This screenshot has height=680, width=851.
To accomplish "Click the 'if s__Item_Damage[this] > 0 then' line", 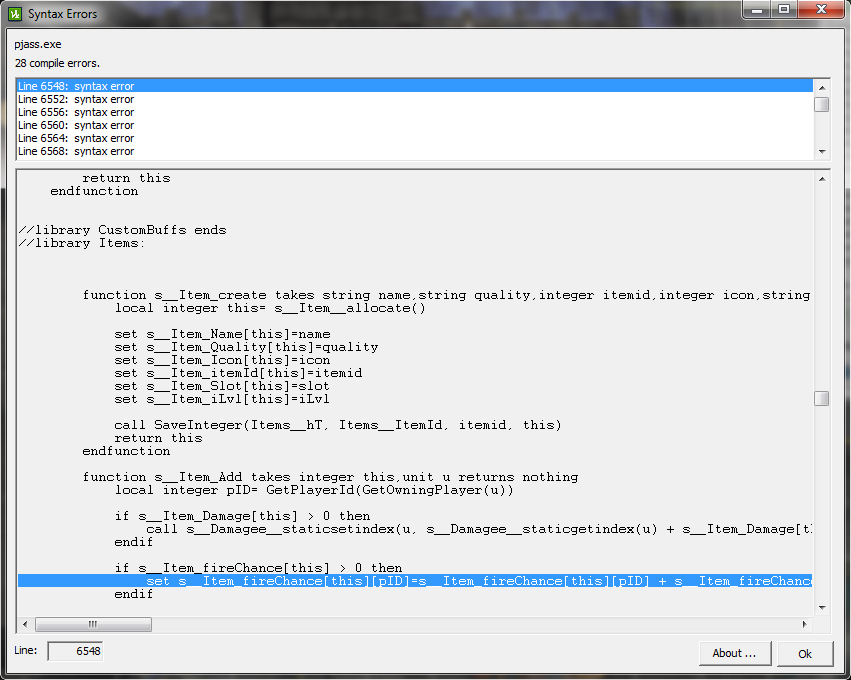I will pyautogui.click(x=242, y=516).
